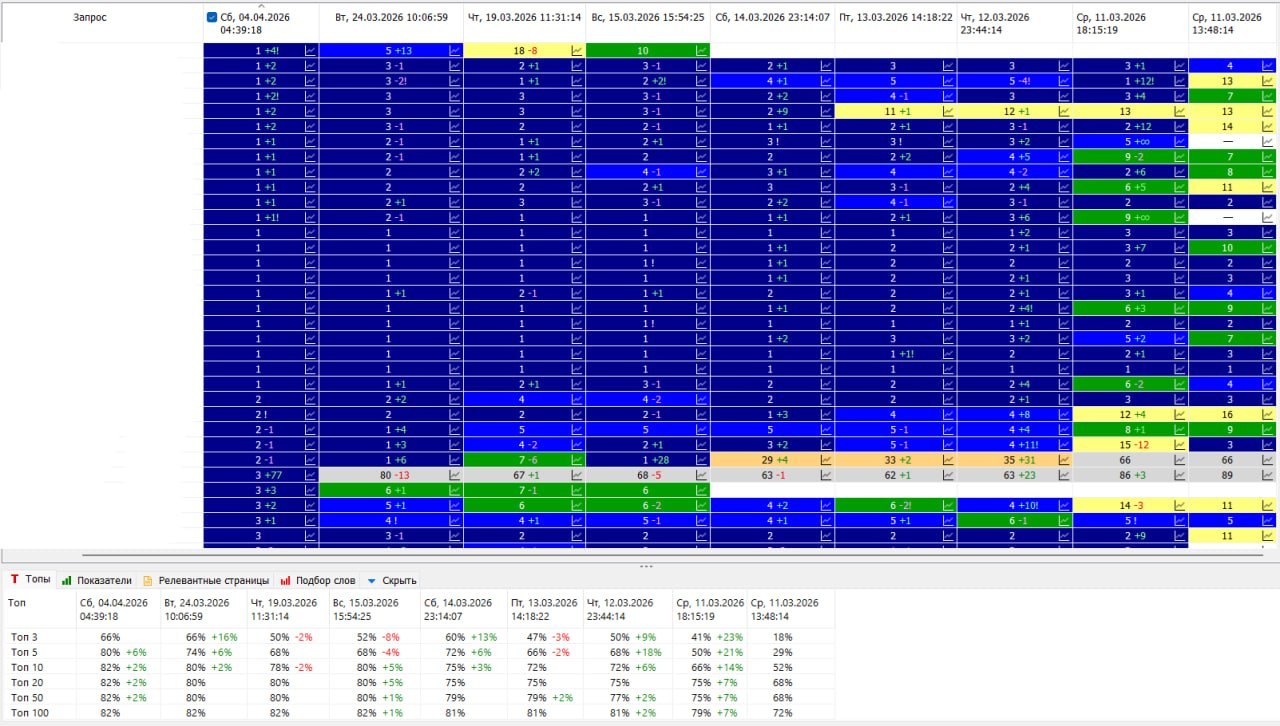
Task: Uncheck the Сб, 04.04.2026 column checkbox
Action: point(211,17)
